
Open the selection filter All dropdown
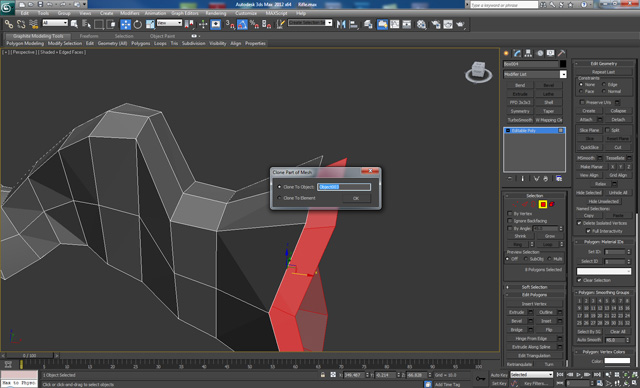[55, 23]
